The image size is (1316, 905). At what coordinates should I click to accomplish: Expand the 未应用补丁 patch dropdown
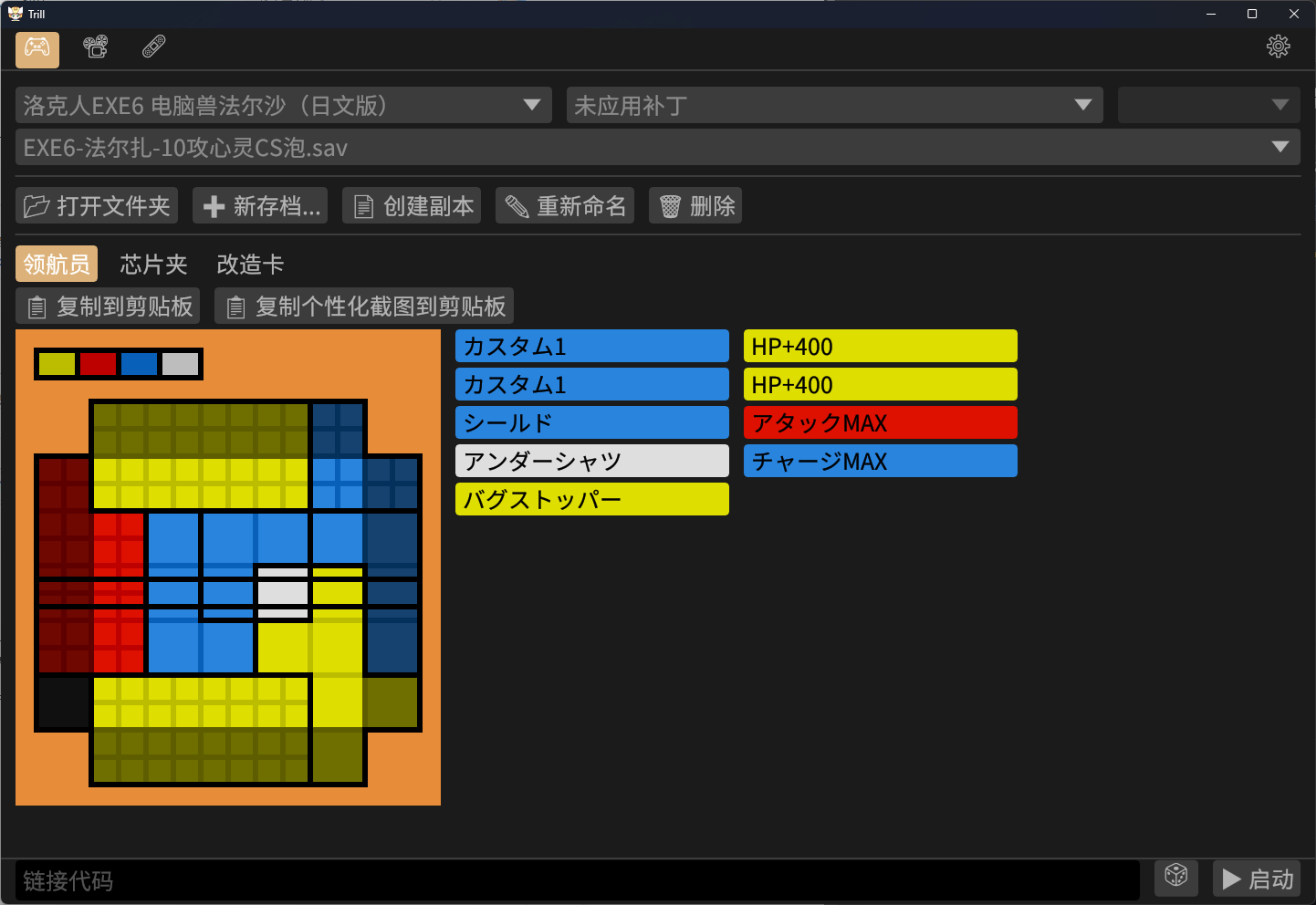[x=833, y=106]
